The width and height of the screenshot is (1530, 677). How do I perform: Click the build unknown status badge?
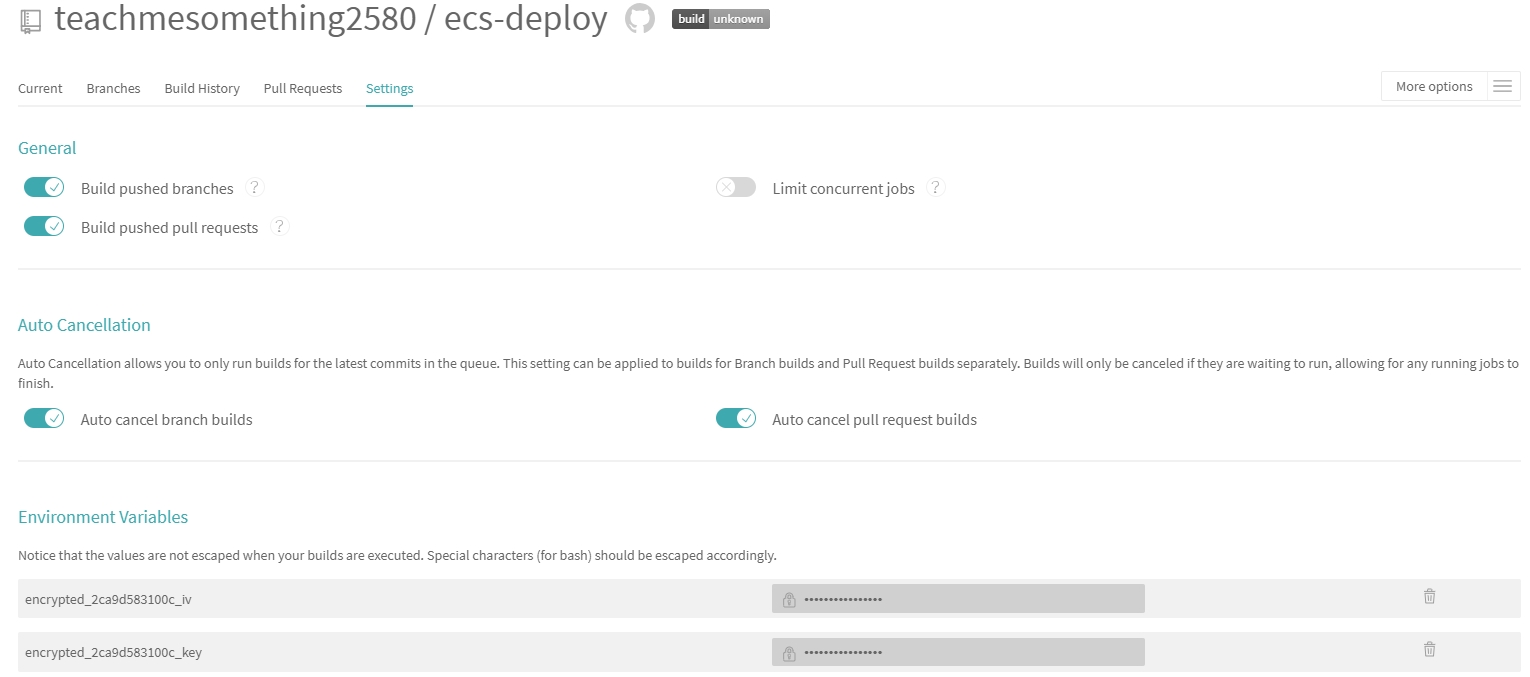pos(721,19)
